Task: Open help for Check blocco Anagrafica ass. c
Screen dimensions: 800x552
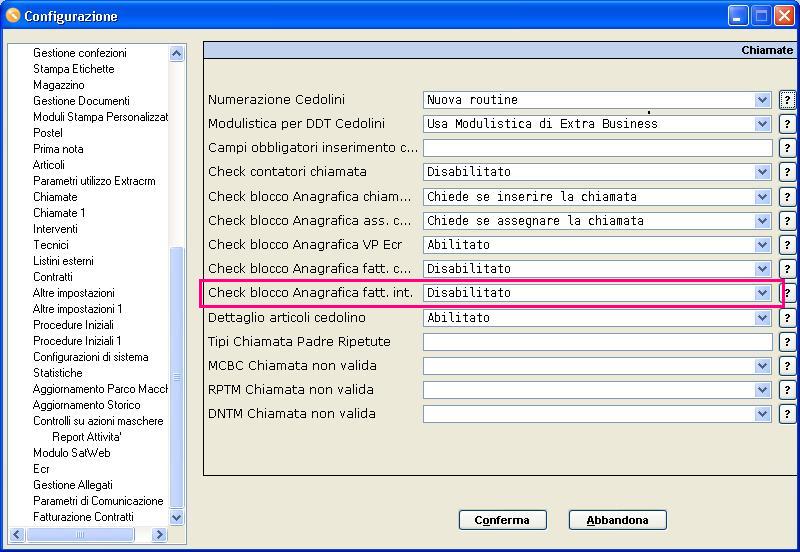Action: [x=787, y=220]
